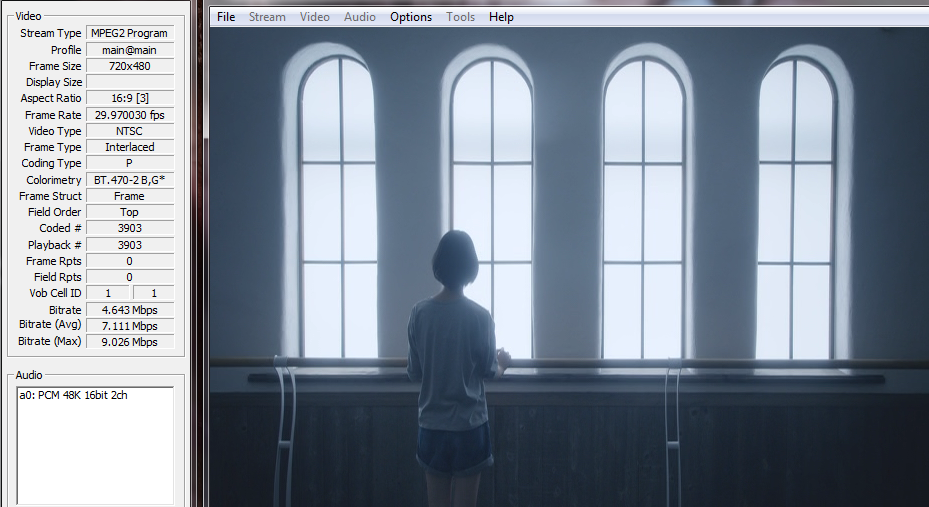
Task: Click the 'Vob Cell ID' label
Action: point(55,293)
